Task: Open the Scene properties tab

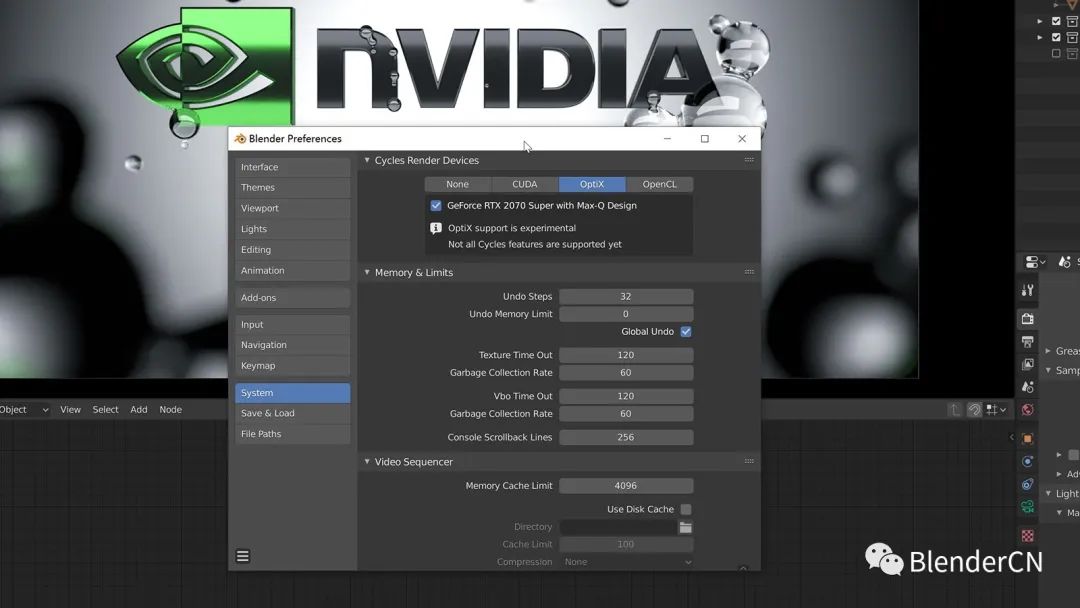Action: [x=1027, y=387]
